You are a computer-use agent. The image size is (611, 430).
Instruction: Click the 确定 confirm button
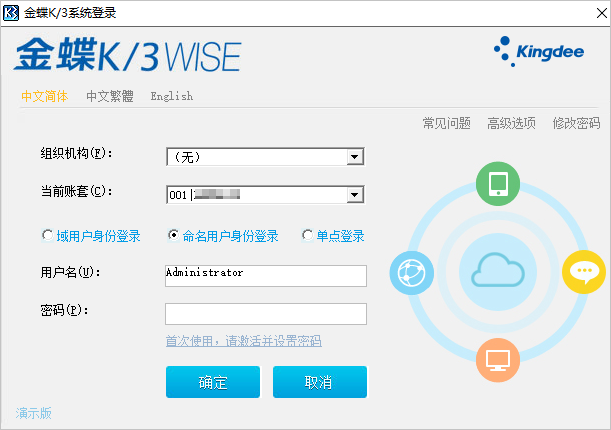click(x=213, y=382)
